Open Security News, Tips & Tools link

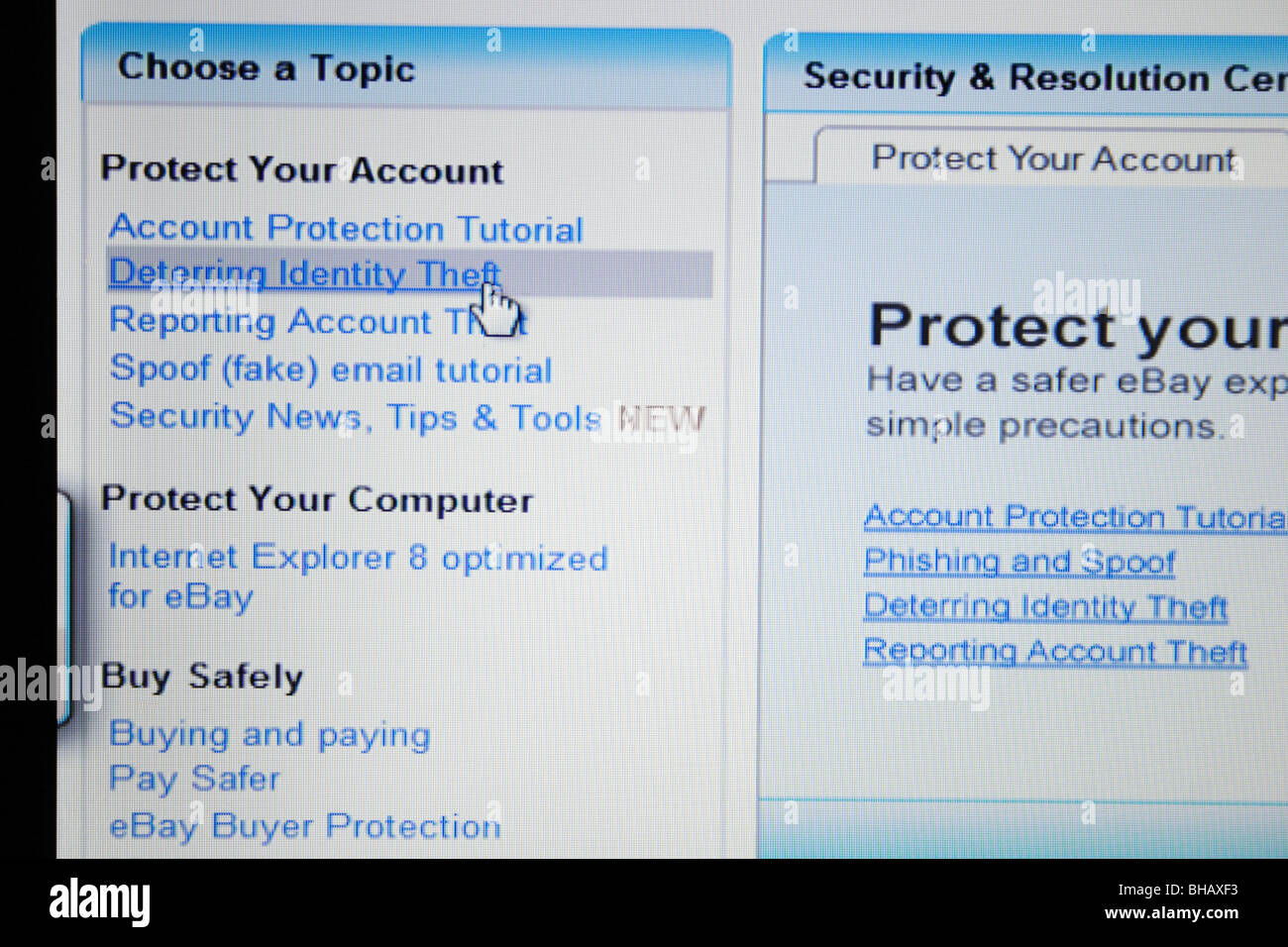tap(355, 417)
